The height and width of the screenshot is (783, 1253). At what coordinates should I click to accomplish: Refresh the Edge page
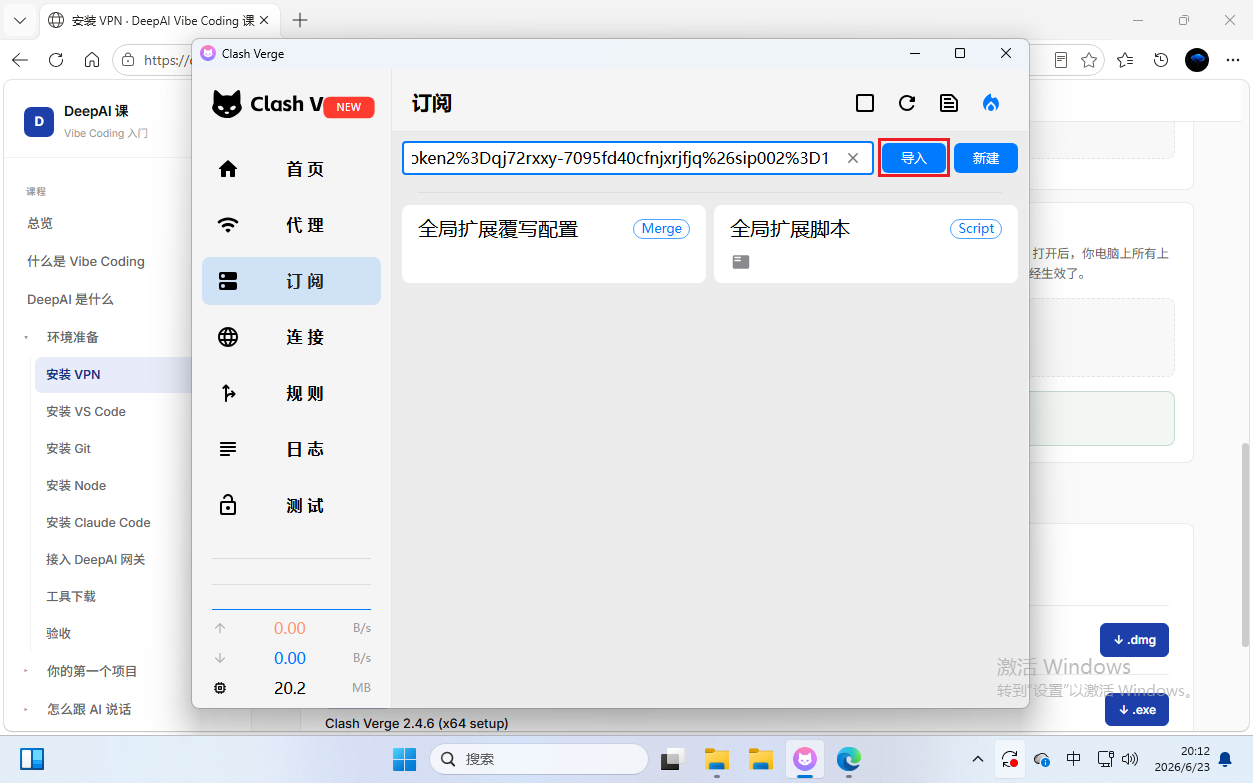(56, 60)
